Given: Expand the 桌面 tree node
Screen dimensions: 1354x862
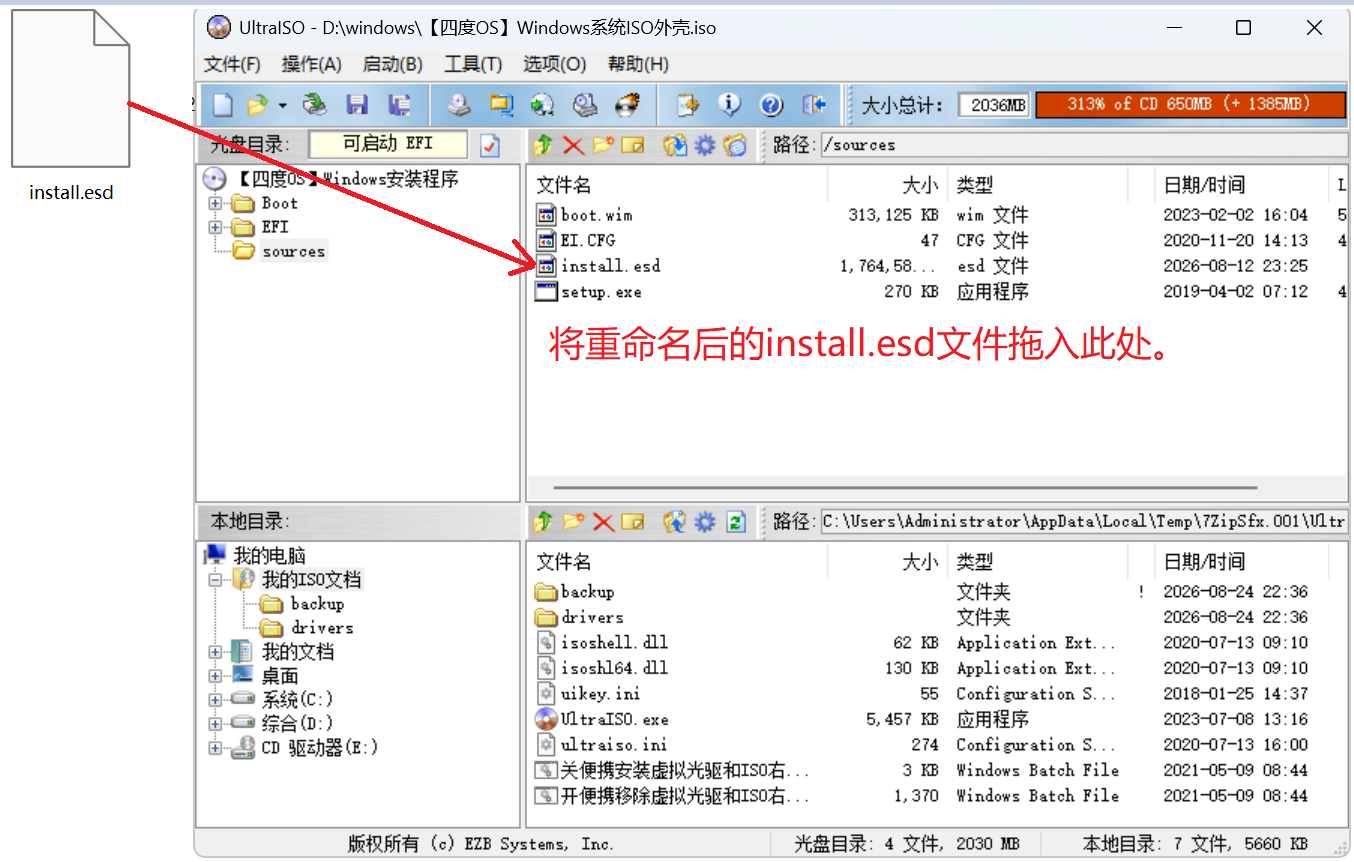Looking at the screenshot, I should 215,675.
